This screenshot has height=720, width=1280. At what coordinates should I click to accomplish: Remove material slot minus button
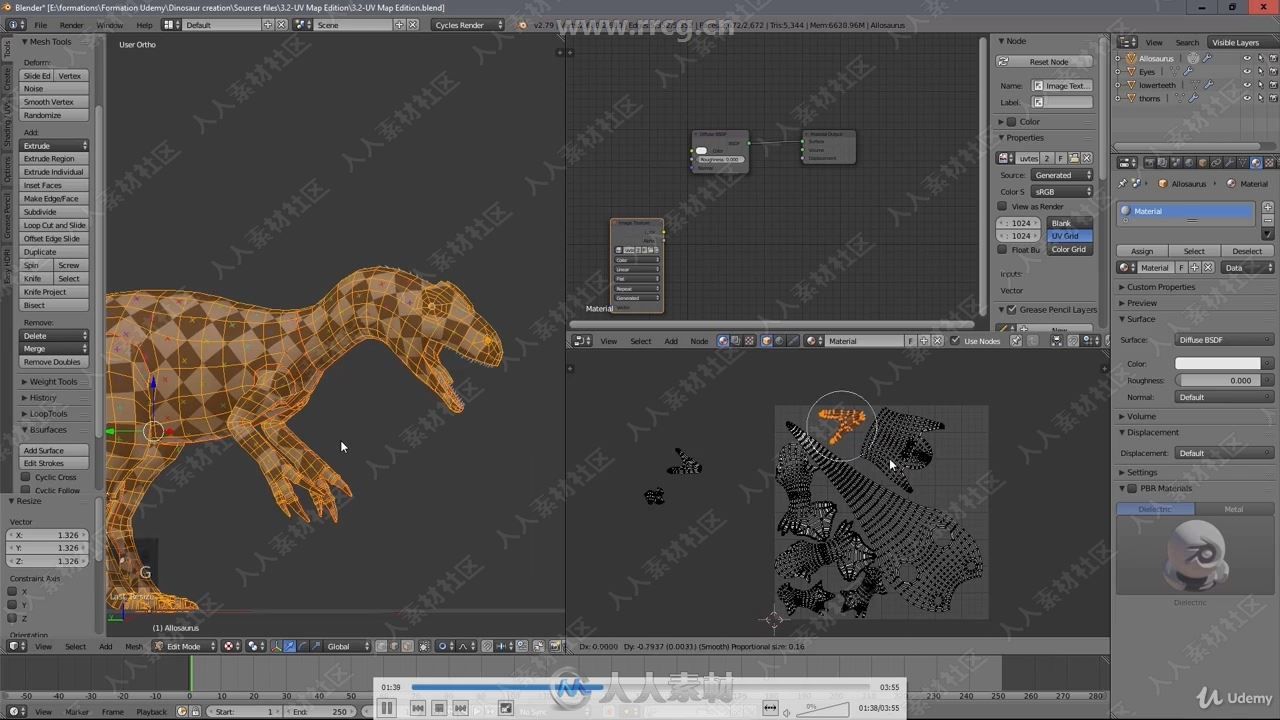point(1268,220)
